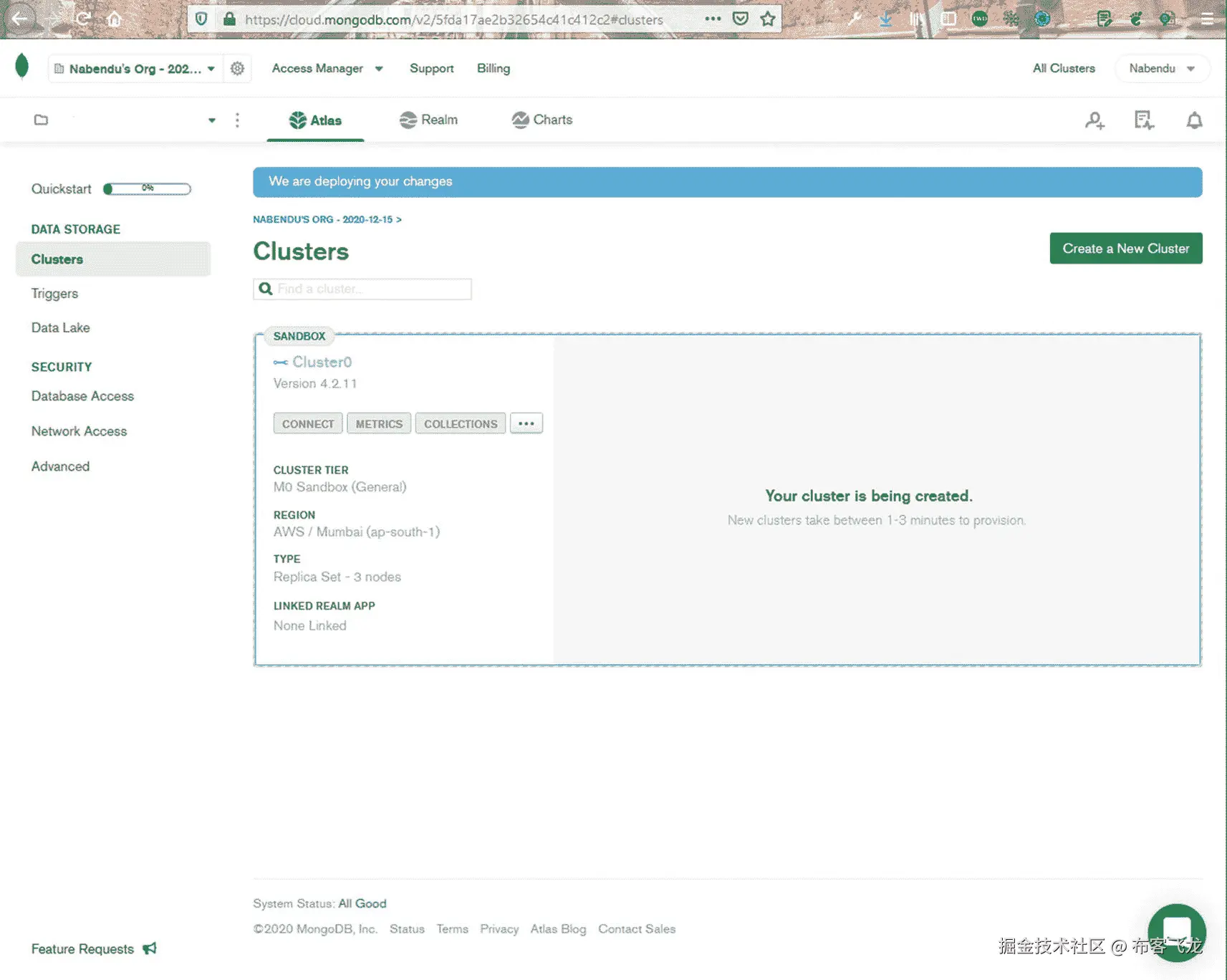The image size is (1227, 980).
Task: Click the Status footer link
Action: (407, 929)
